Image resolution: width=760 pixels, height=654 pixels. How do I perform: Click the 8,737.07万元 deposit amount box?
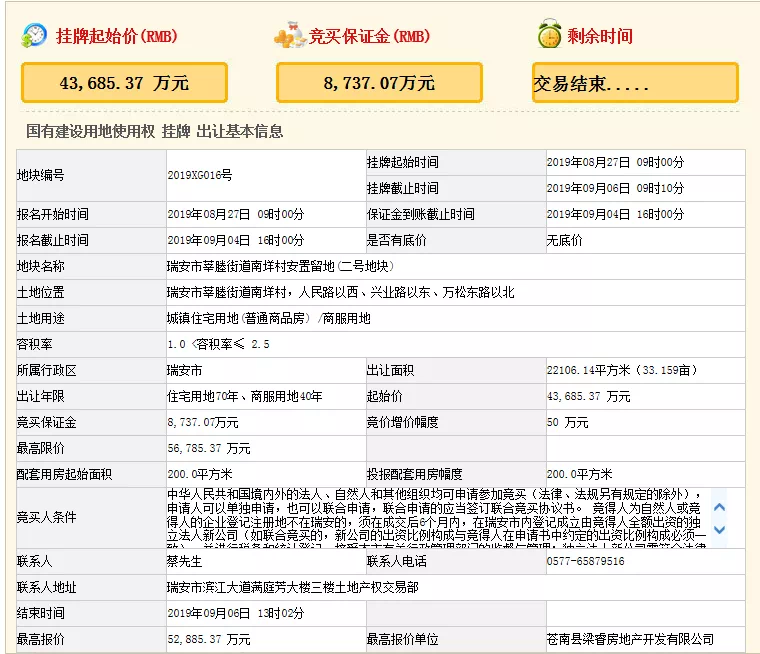(379, 83)
